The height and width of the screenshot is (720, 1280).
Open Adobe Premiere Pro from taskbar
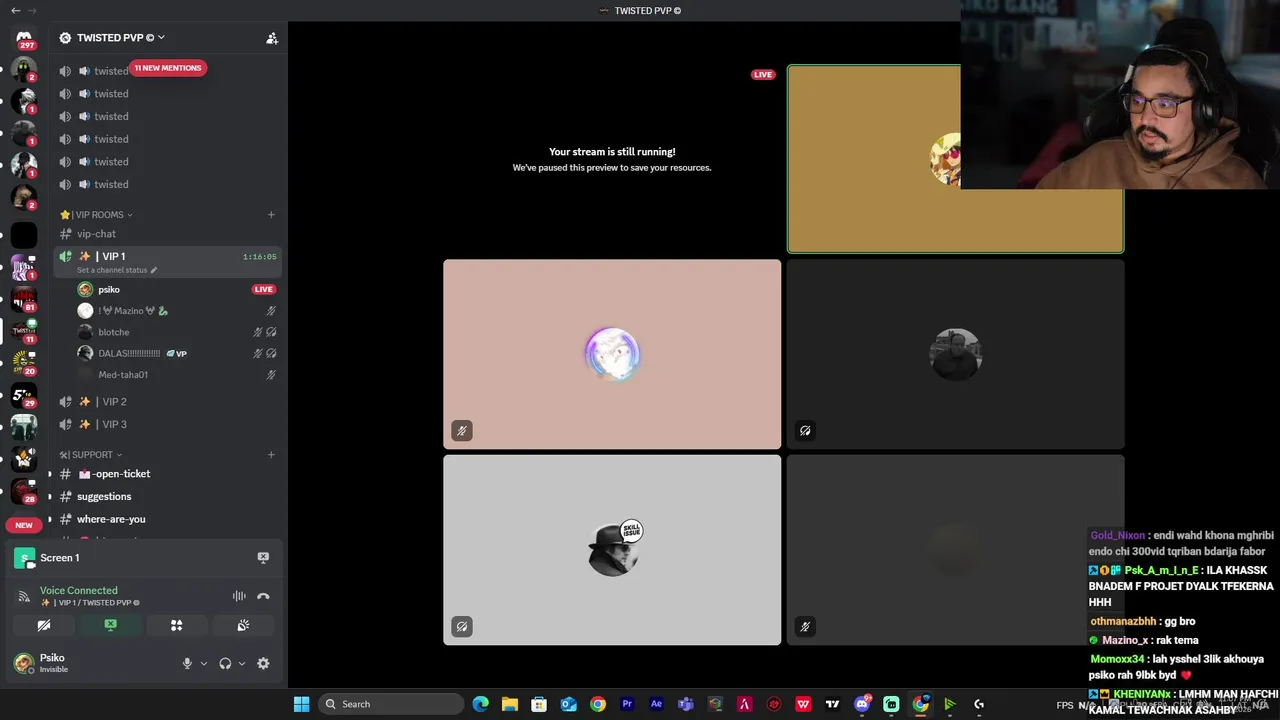tap(627, 704)
